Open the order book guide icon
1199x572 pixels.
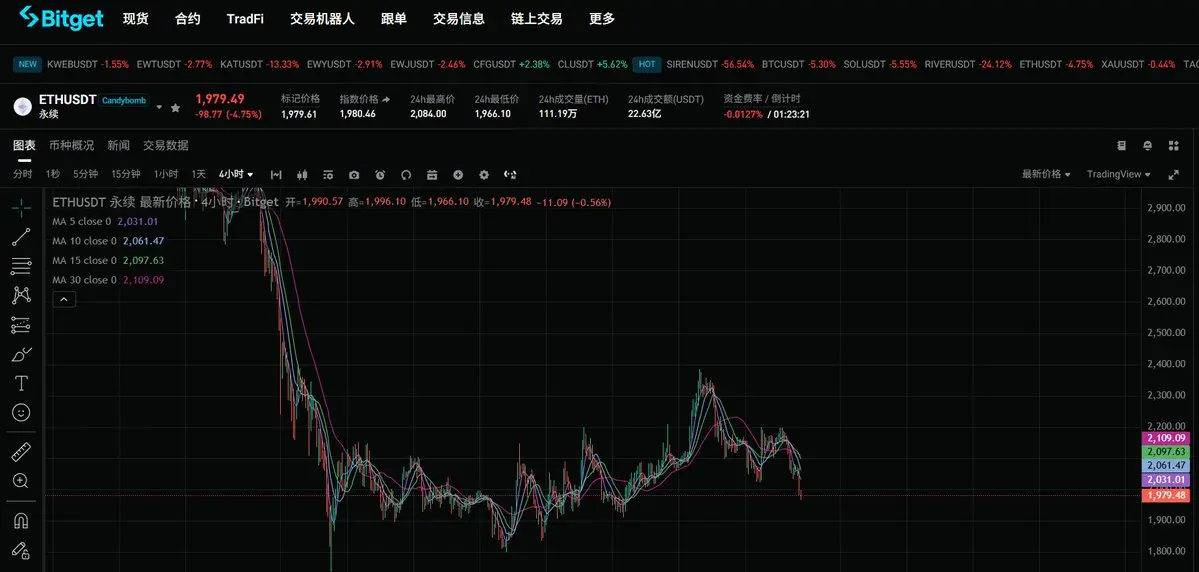(1122, 145)
